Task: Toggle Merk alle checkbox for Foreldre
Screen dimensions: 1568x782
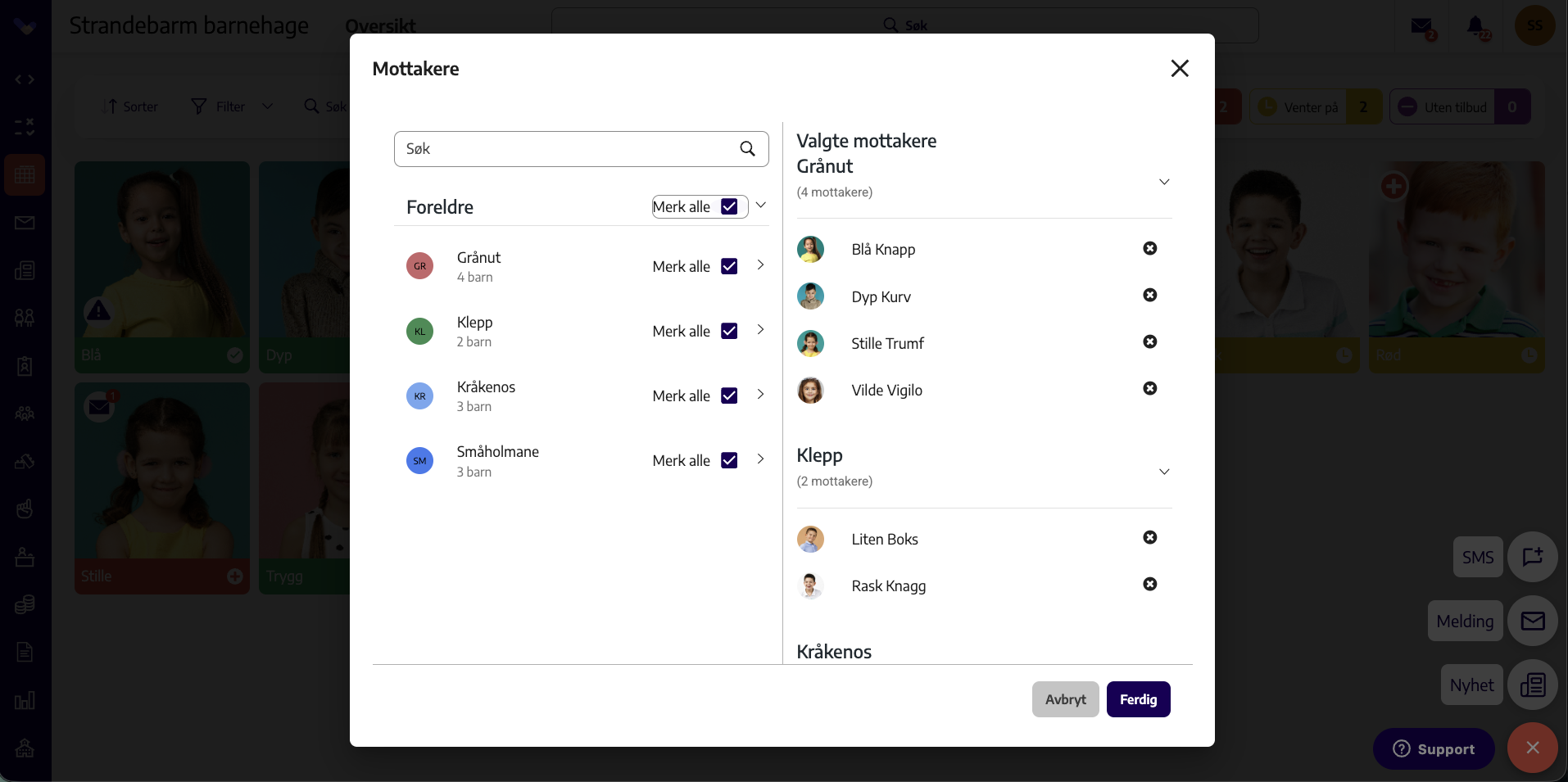Action: [729, 206]
